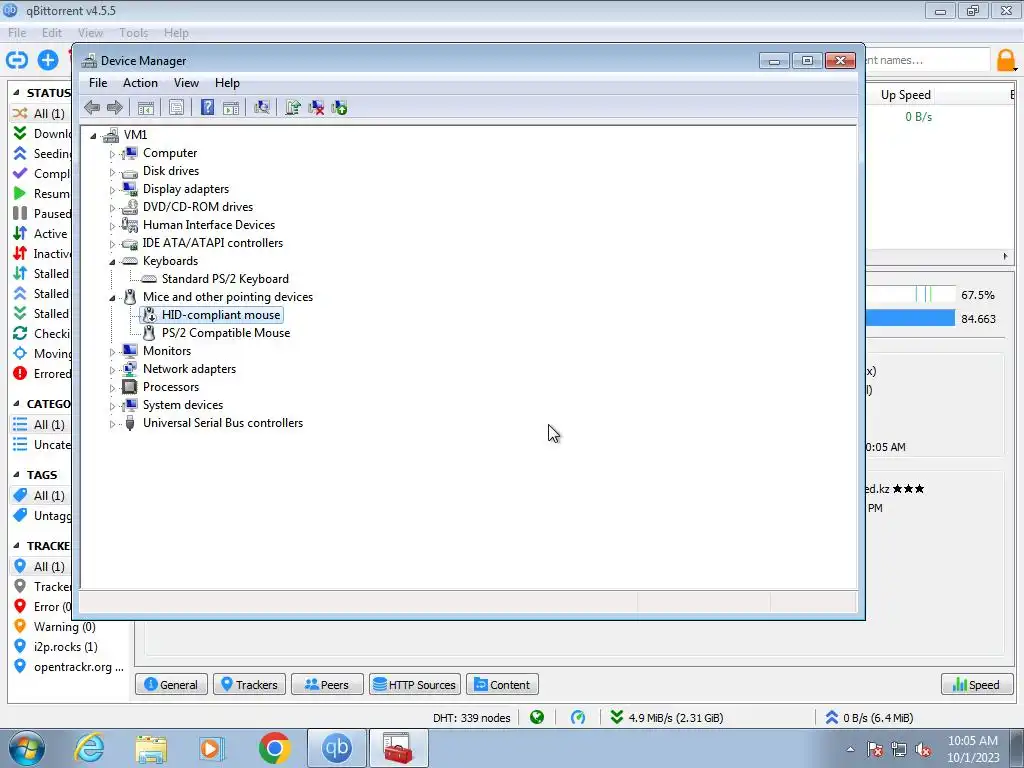Click the Uninstall device red X icon
Viewport: 1024px width, 768px height.
tap(316, 108)
